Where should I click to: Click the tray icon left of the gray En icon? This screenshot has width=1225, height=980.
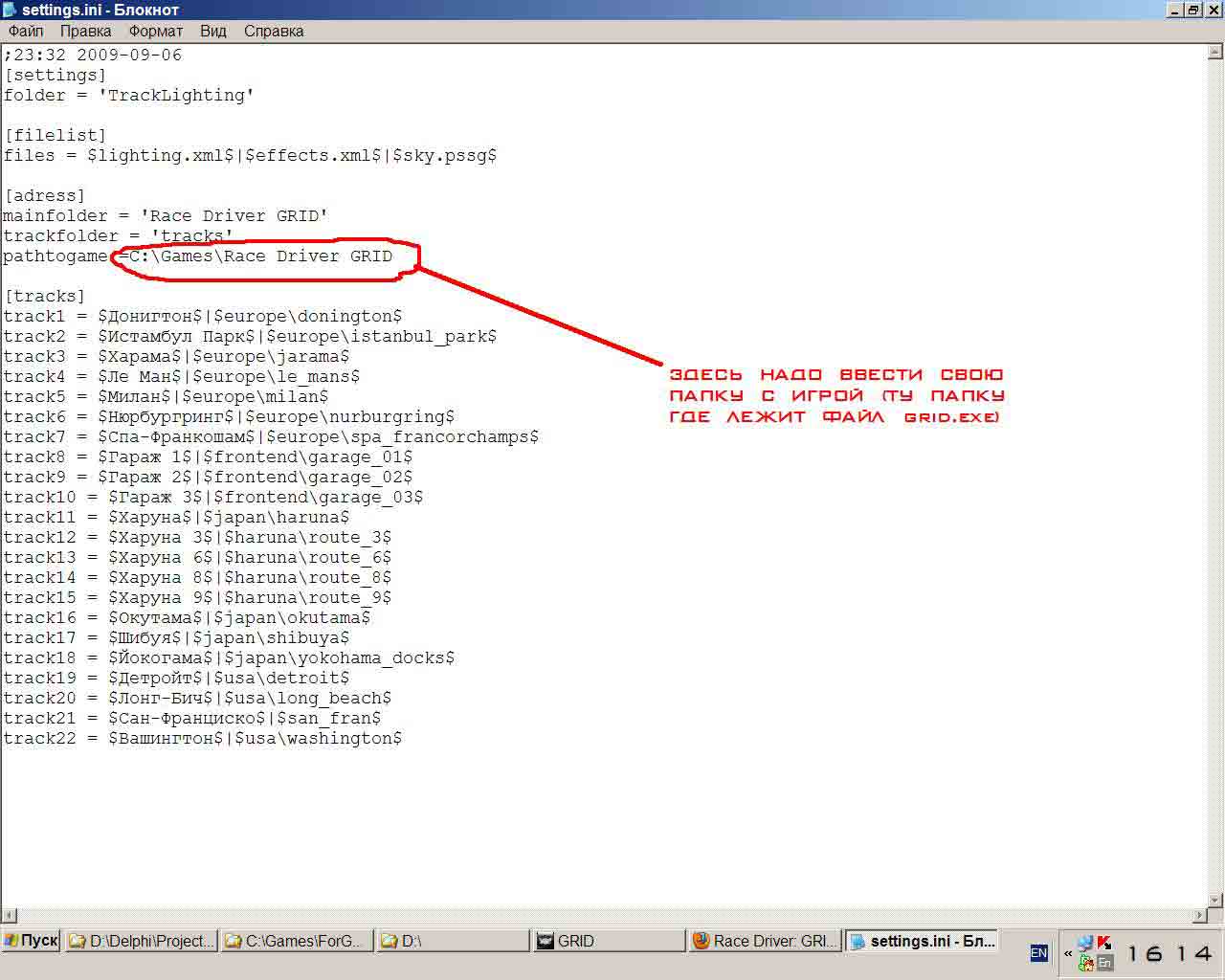click(1085, 963)
